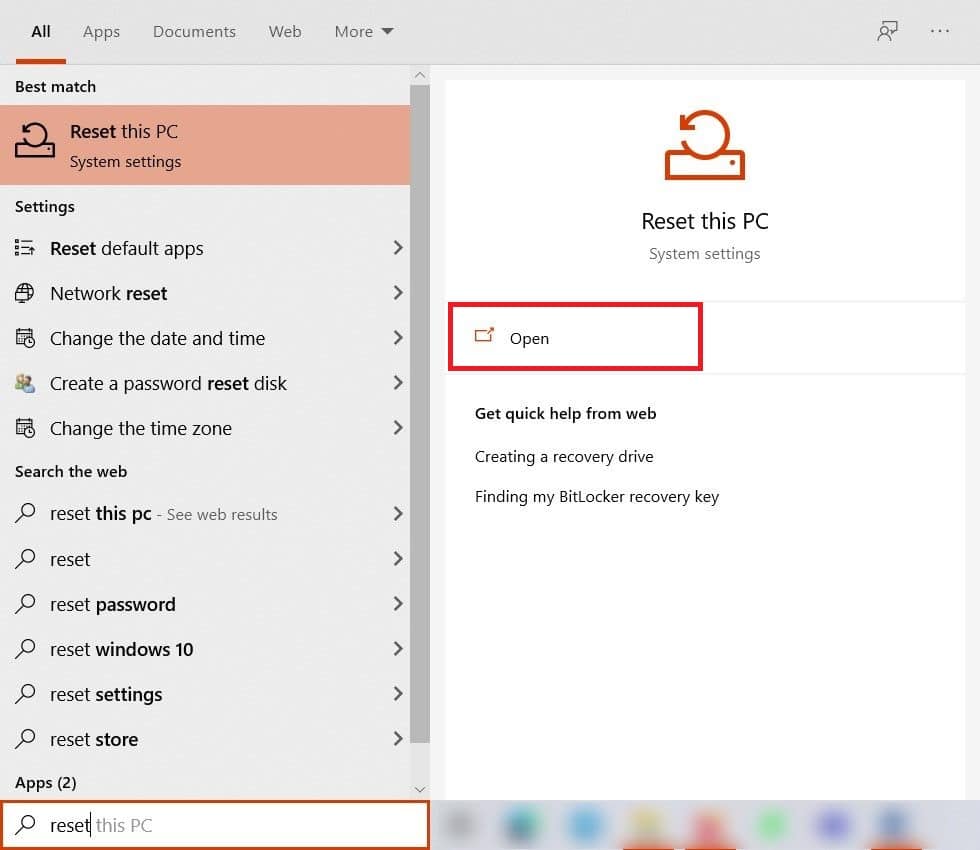The width and height of the screenshot is (980, 850).
Task: Open the three-dot options menu
Action: coord(940,31)
